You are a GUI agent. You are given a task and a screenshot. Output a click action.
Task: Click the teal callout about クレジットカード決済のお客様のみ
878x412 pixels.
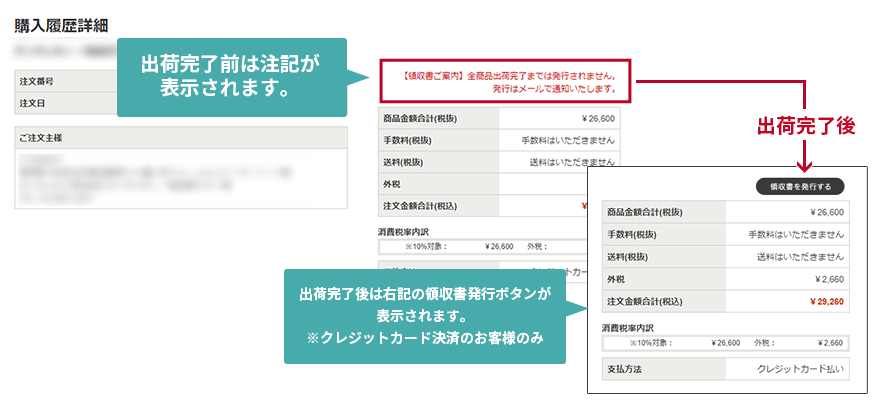[x=425, y=316]
